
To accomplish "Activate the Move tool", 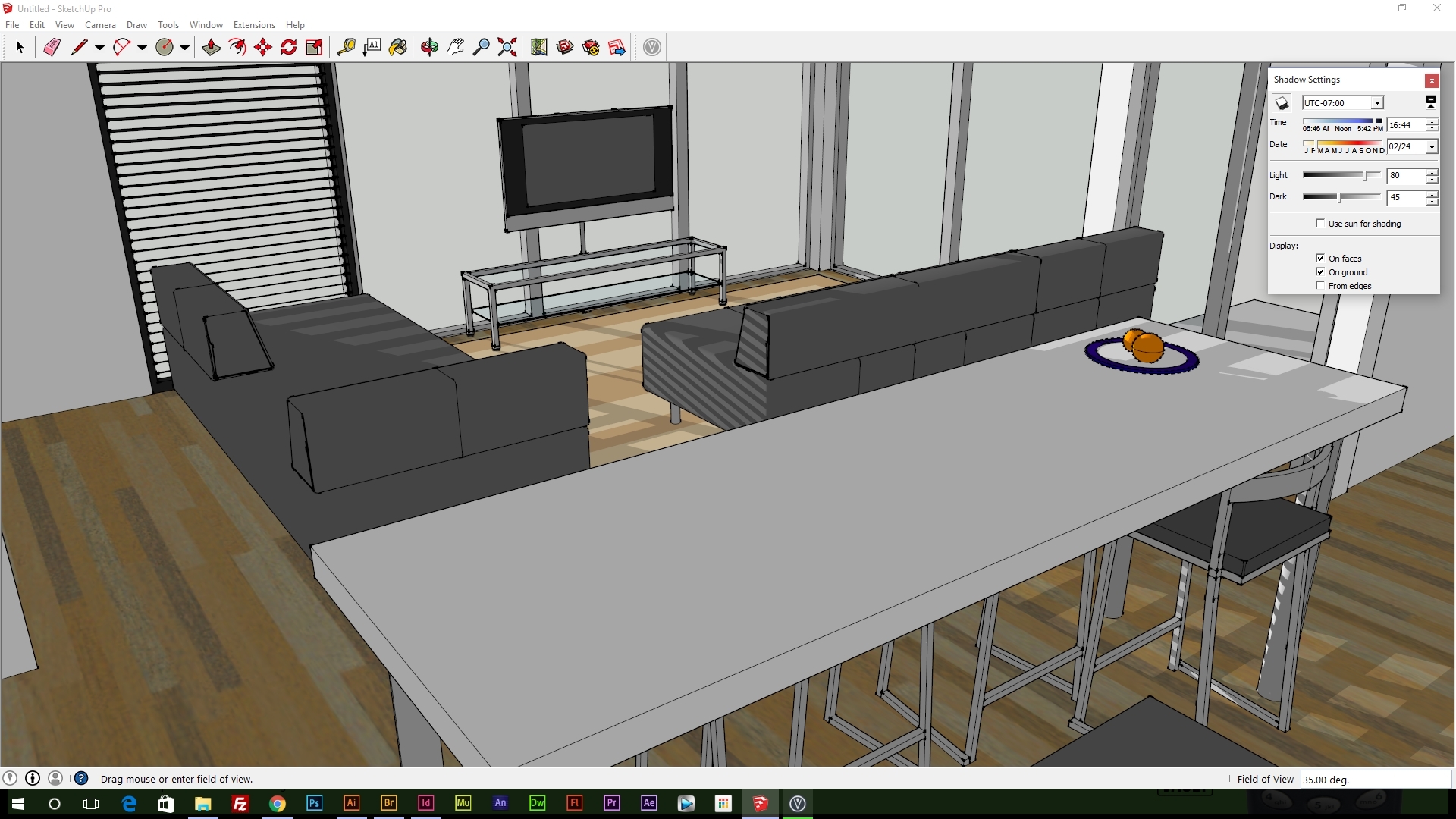I will 263,47.
